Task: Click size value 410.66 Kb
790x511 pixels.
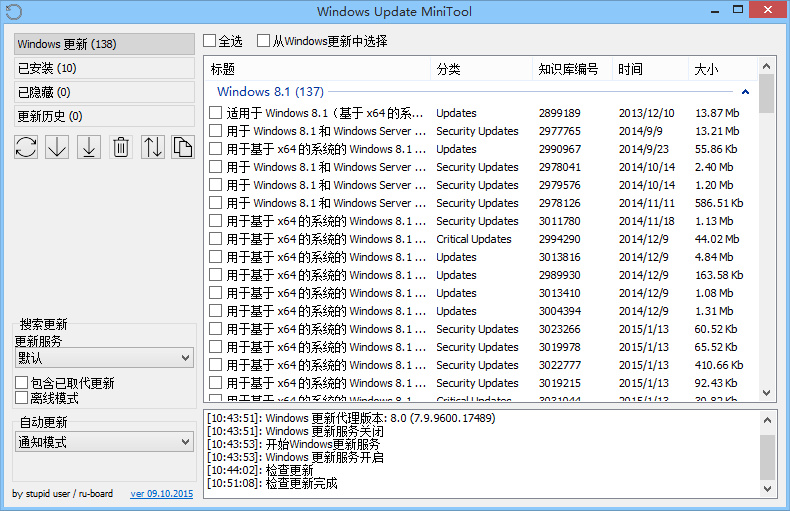Action: pyautogui.click(x=719, y=365)
